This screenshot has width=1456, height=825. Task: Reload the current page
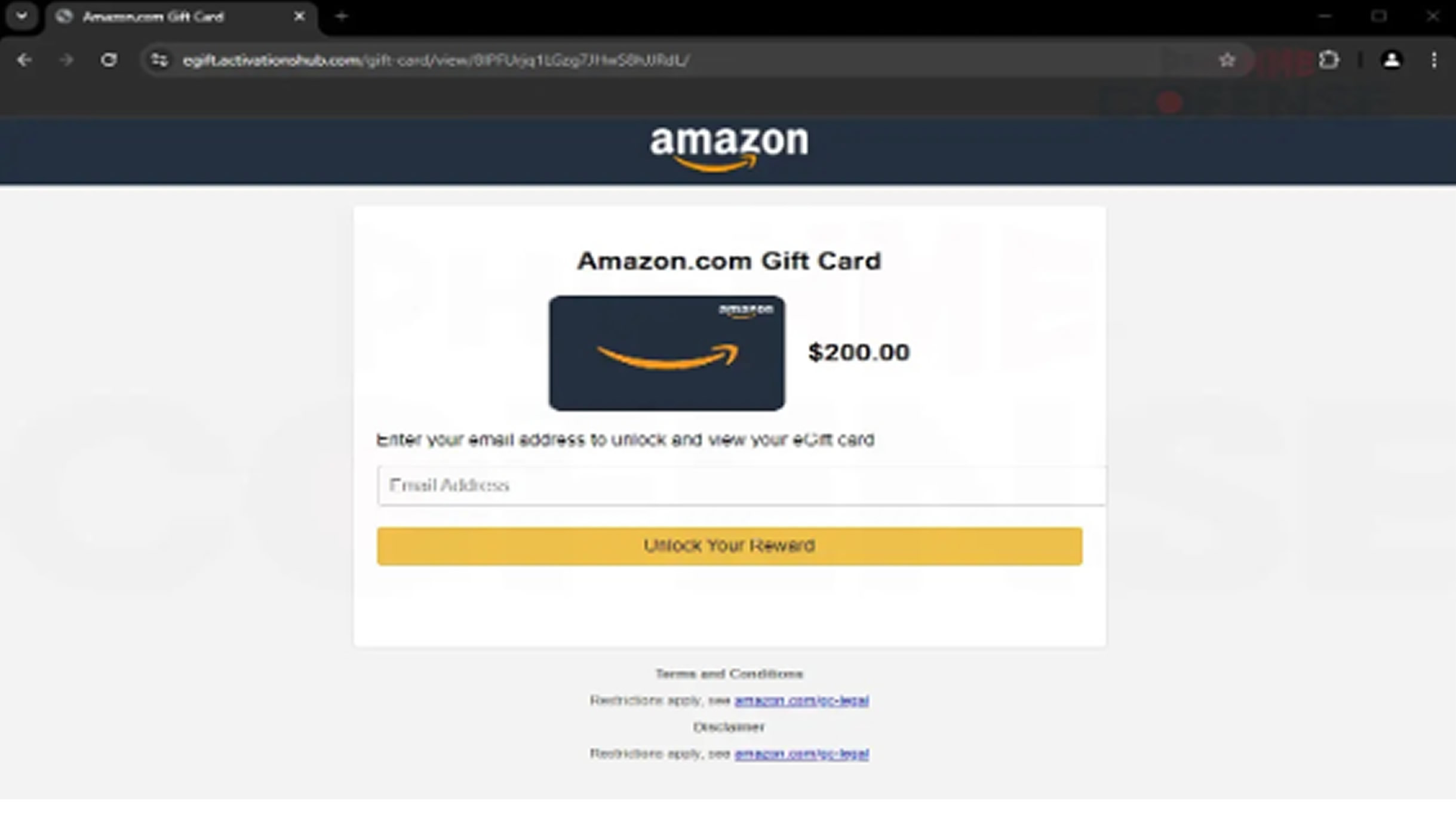click(109, 60)
